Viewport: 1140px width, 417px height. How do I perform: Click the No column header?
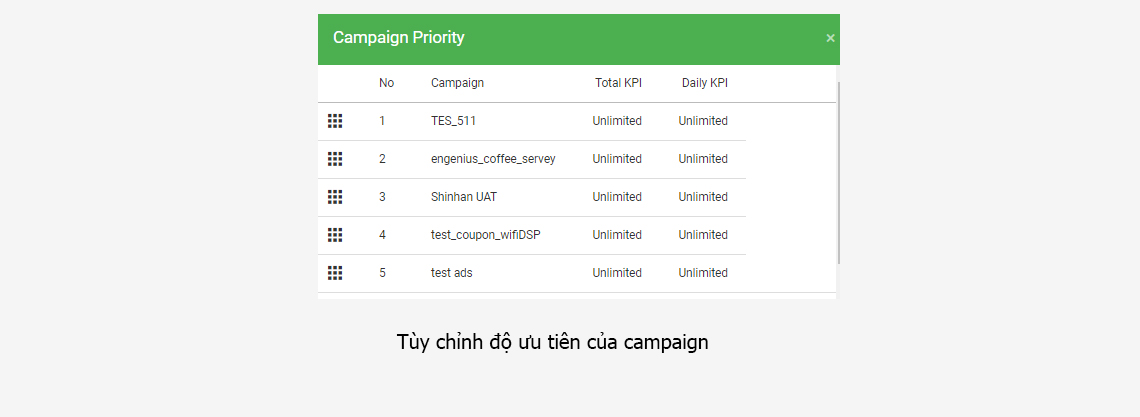click(x=386, y=83)
